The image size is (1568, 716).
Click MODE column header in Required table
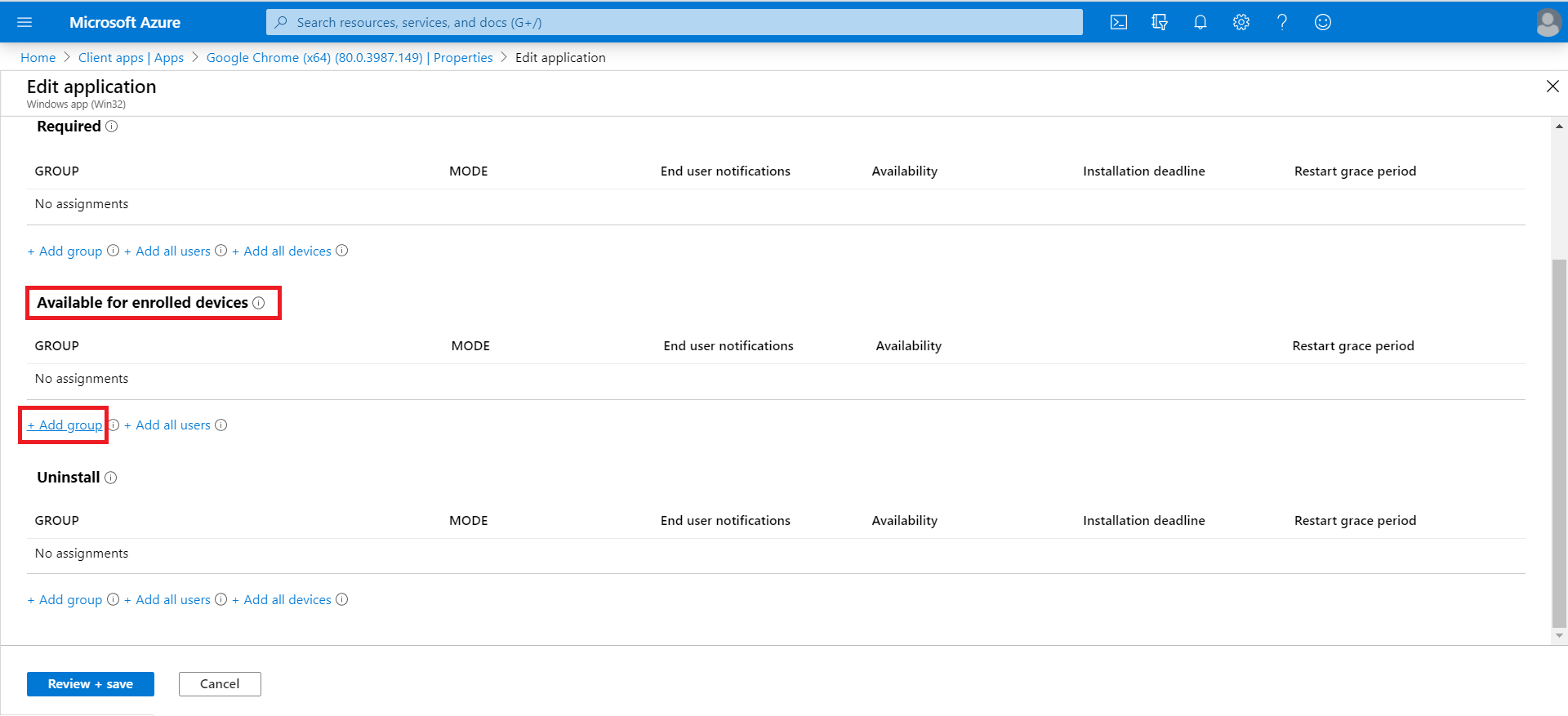469,171
